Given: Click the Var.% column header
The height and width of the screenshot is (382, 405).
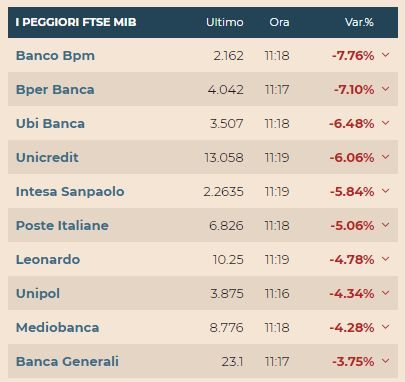Looking at the screenshot, I should pyautogui.click(x=359, y=22).
